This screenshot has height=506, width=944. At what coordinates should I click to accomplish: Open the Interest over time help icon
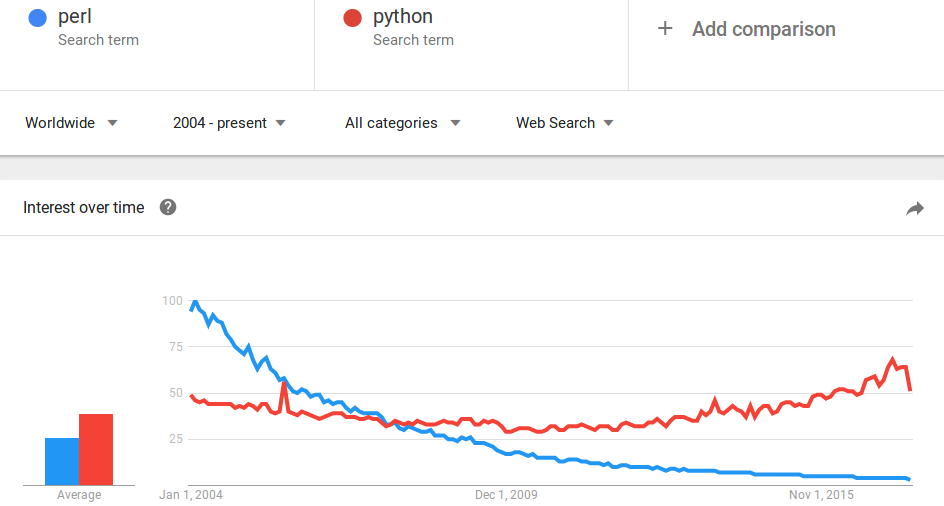(168, 207)
